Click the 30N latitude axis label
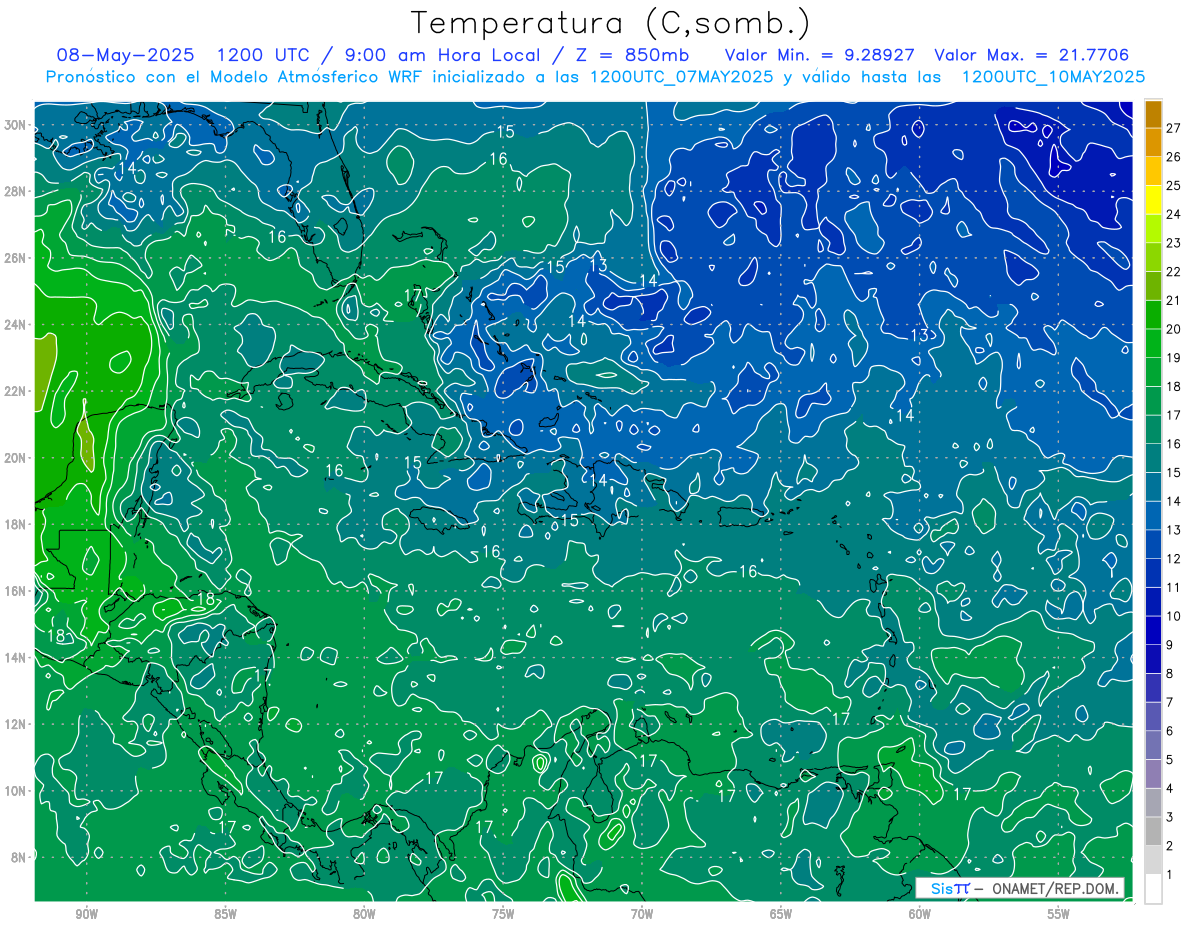The height and width of the screenshot is (927, 1200). pos(16,125)
